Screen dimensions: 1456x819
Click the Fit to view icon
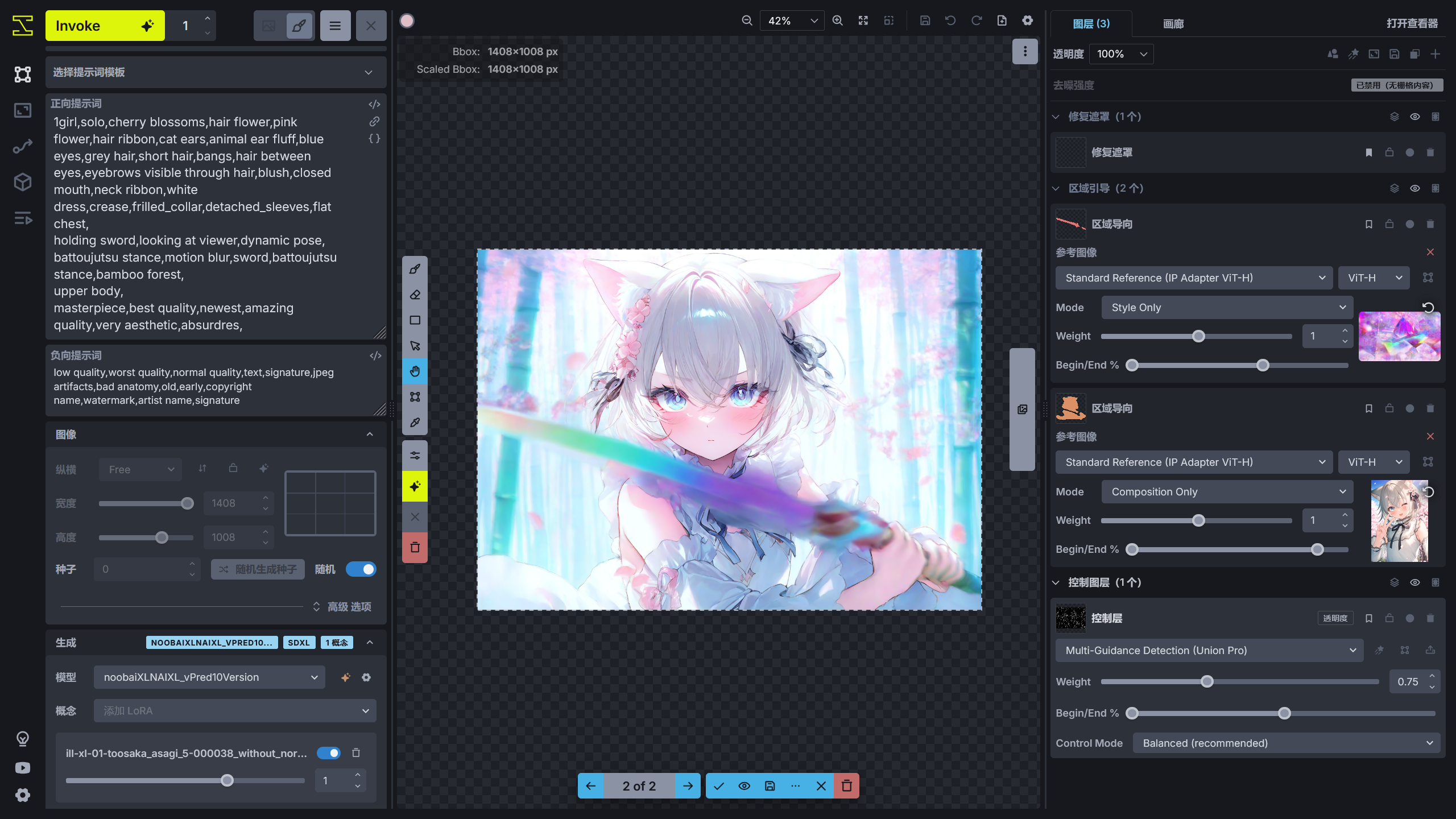(x=863, y=20)
